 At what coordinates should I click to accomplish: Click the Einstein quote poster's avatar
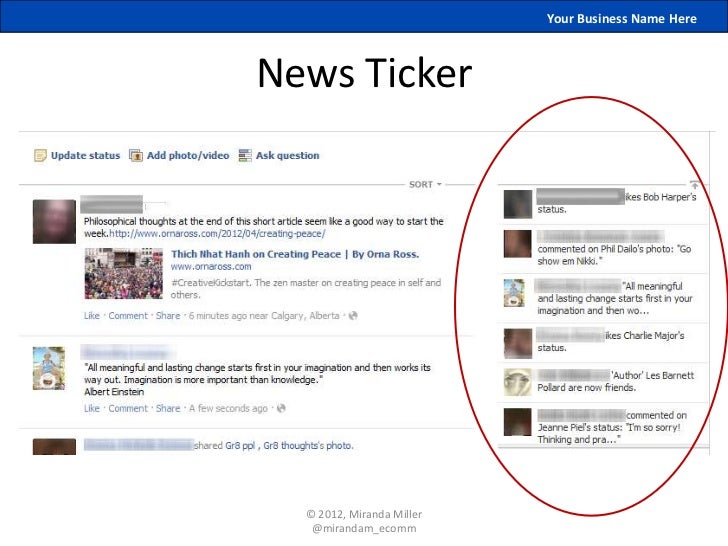[x=49, y=368]
